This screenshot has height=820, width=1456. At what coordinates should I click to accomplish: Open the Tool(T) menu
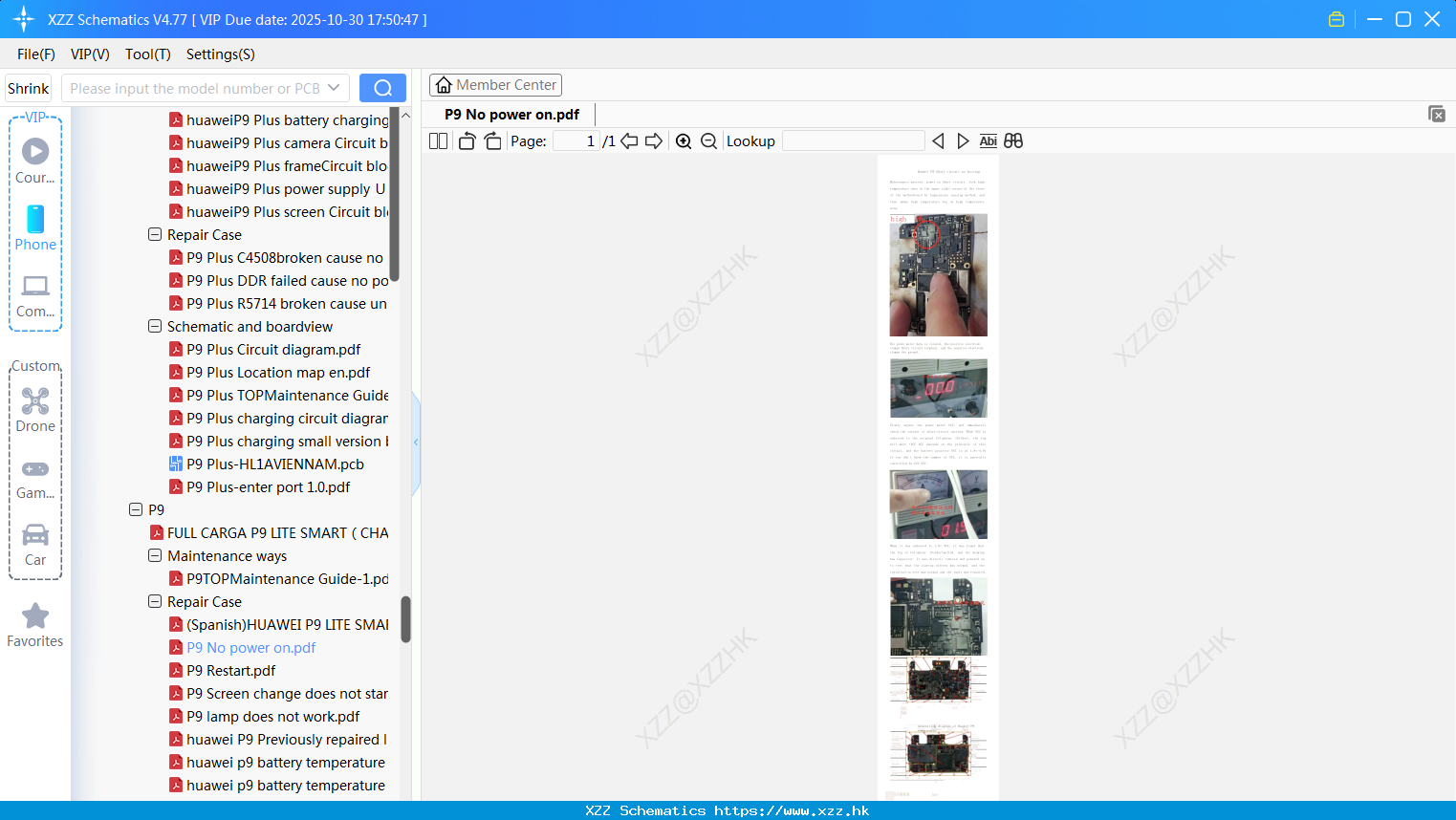(x=148, y=54)
